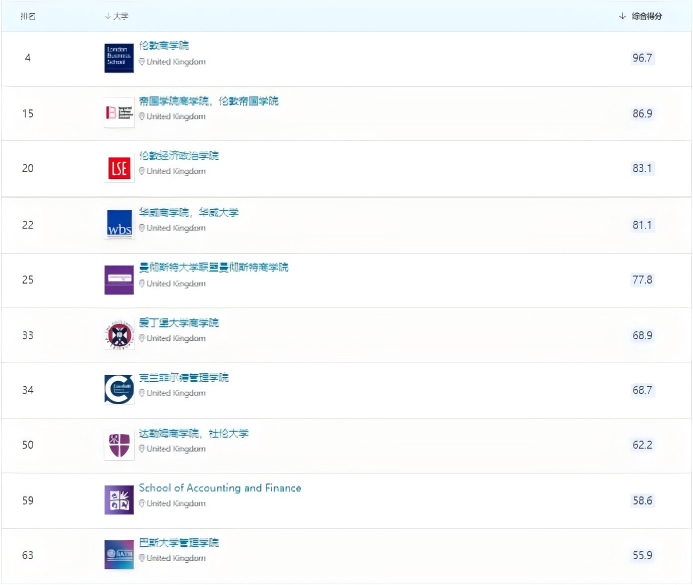Click score 77.8
The image size is (693, 585).
[642, 280]
